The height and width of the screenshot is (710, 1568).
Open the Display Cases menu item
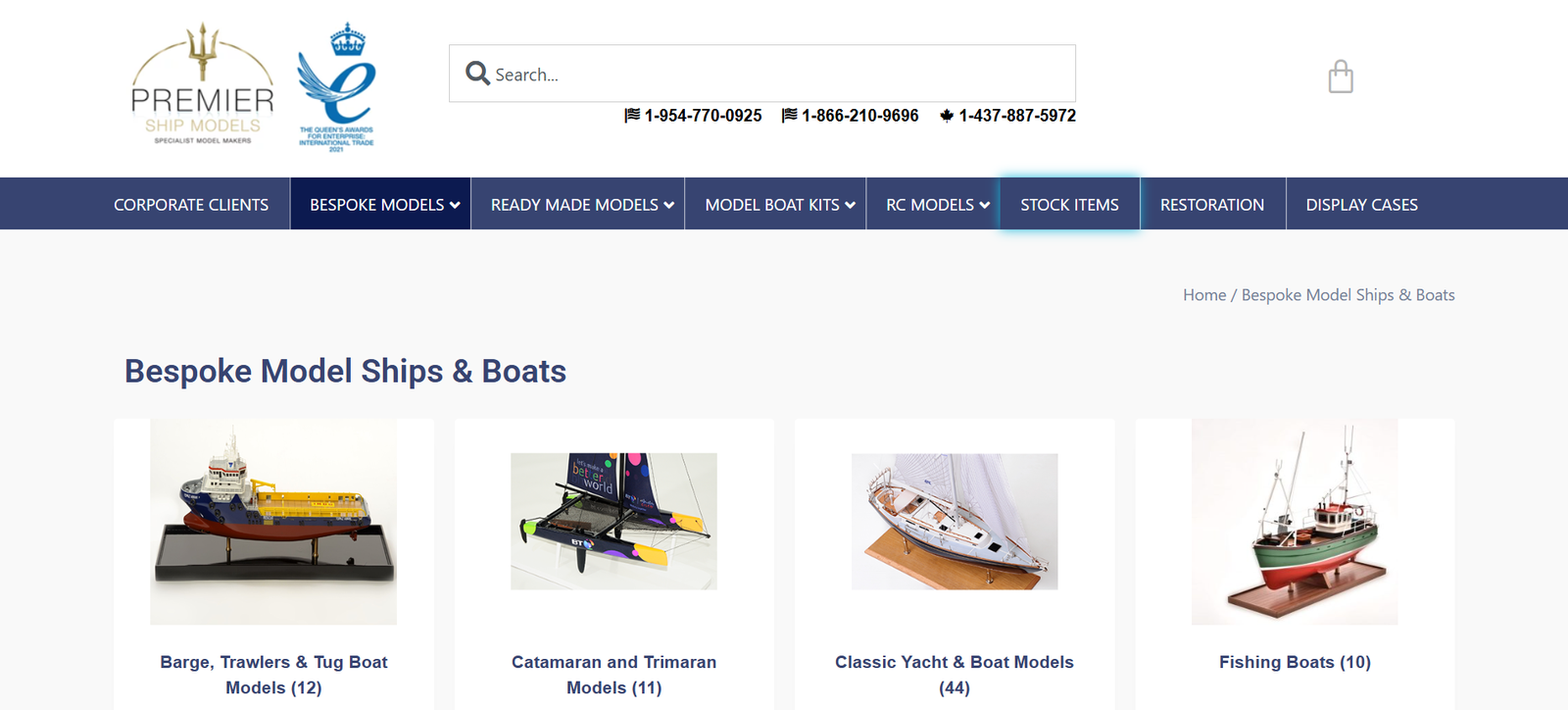coord(1361,204)
